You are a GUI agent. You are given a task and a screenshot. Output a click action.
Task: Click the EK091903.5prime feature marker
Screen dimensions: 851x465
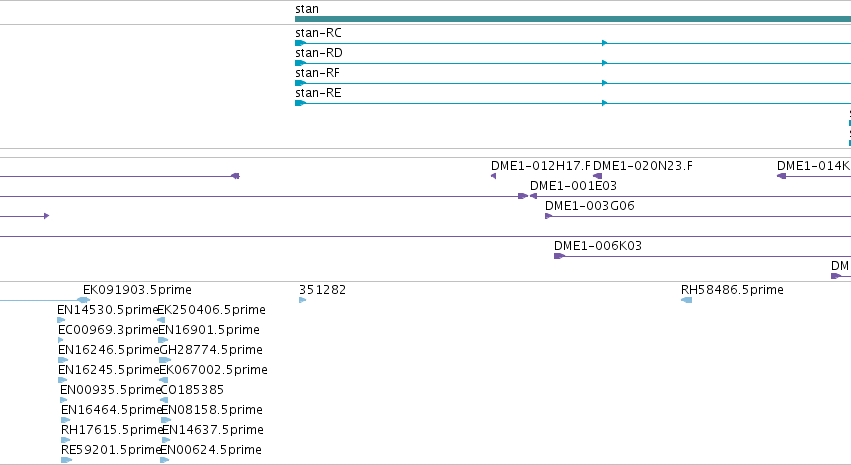(x=84, y=300)
